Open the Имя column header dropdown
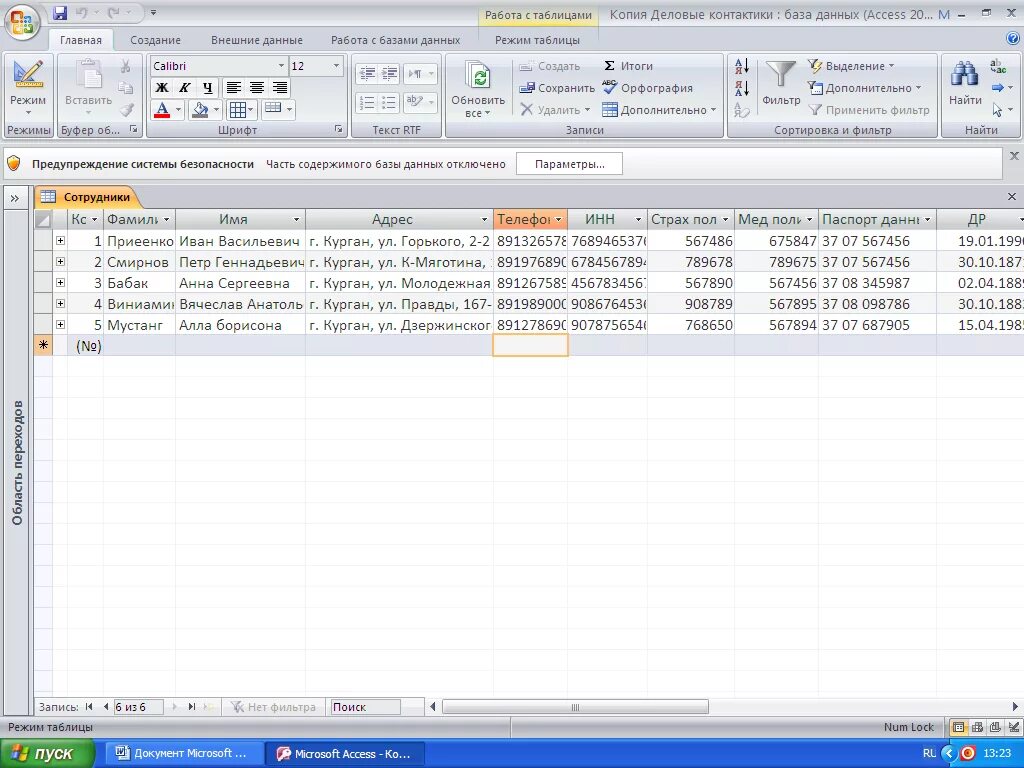The height and width of the screenshot is (768, 1024). pyautogui.click(x=296, y=219)
